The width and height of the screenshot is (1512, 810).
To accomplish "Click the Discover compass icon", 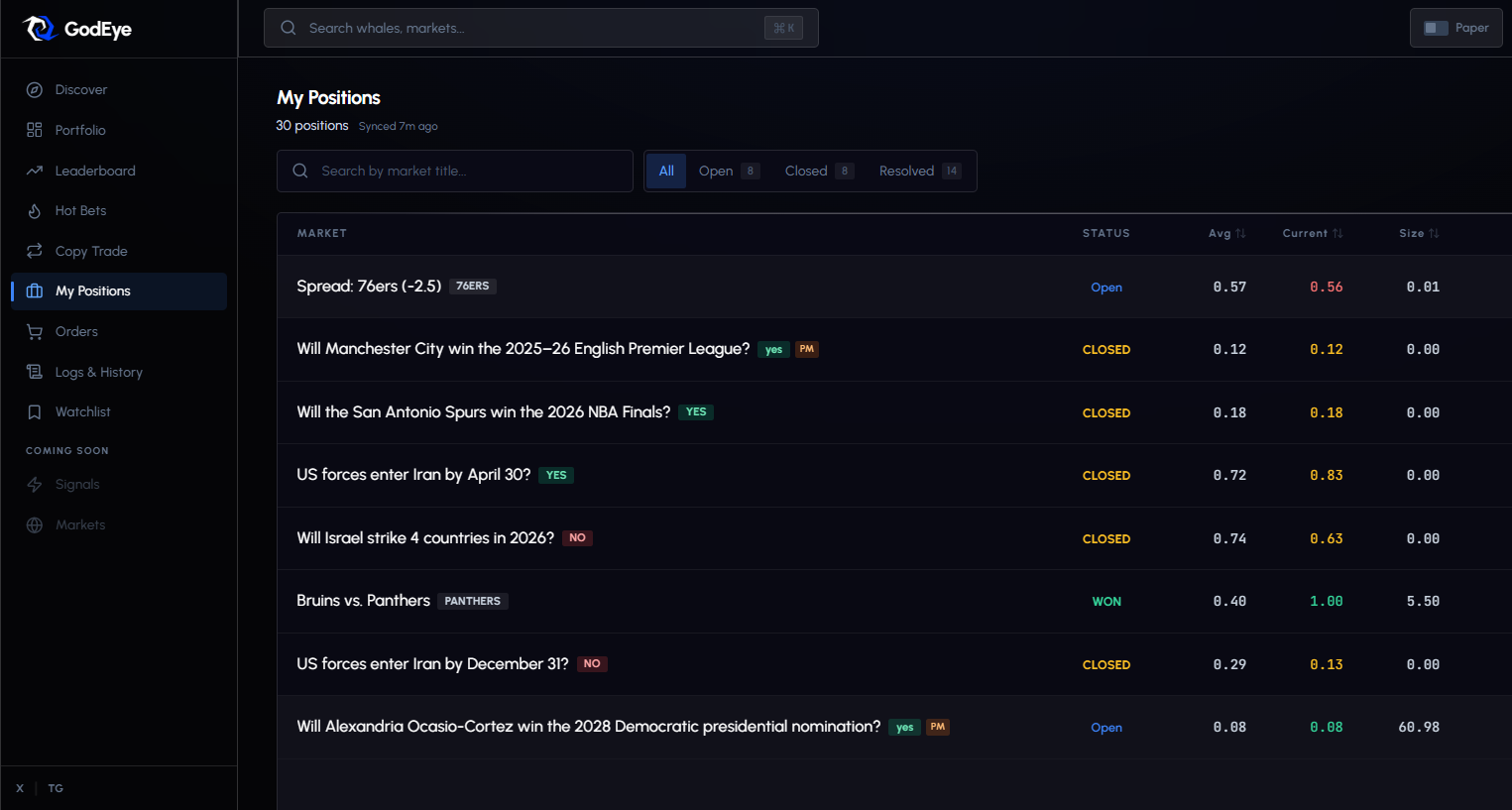I will [35, 90].
